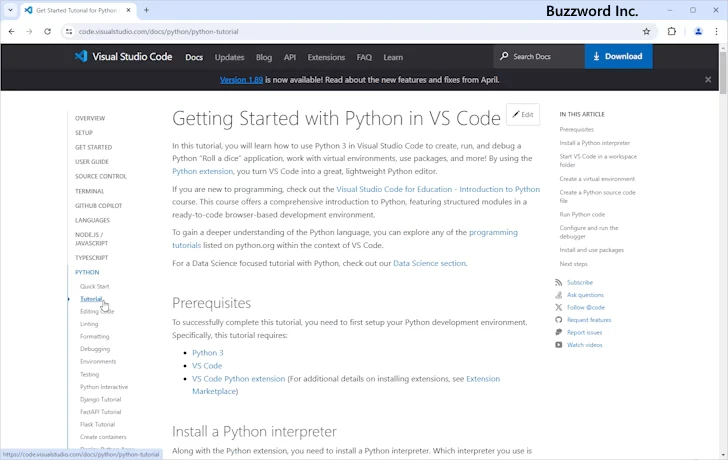Expand the Languages sidebar section

pyautogui.click(x=92, y=220)
